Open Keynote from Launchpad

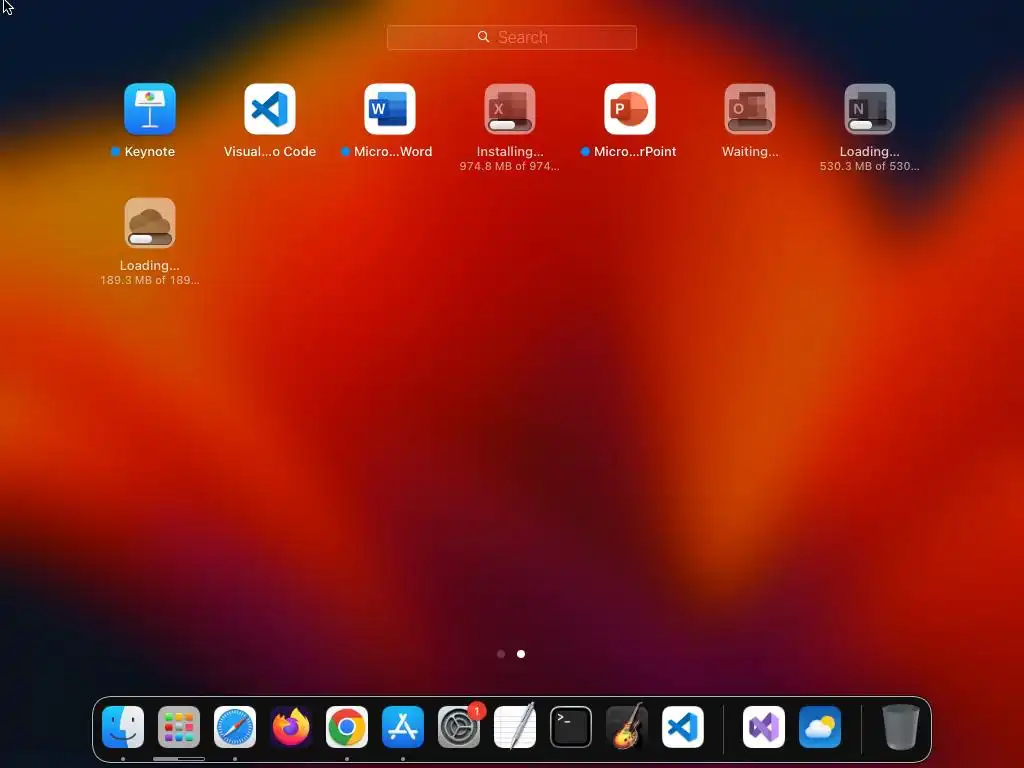[150, 108]
